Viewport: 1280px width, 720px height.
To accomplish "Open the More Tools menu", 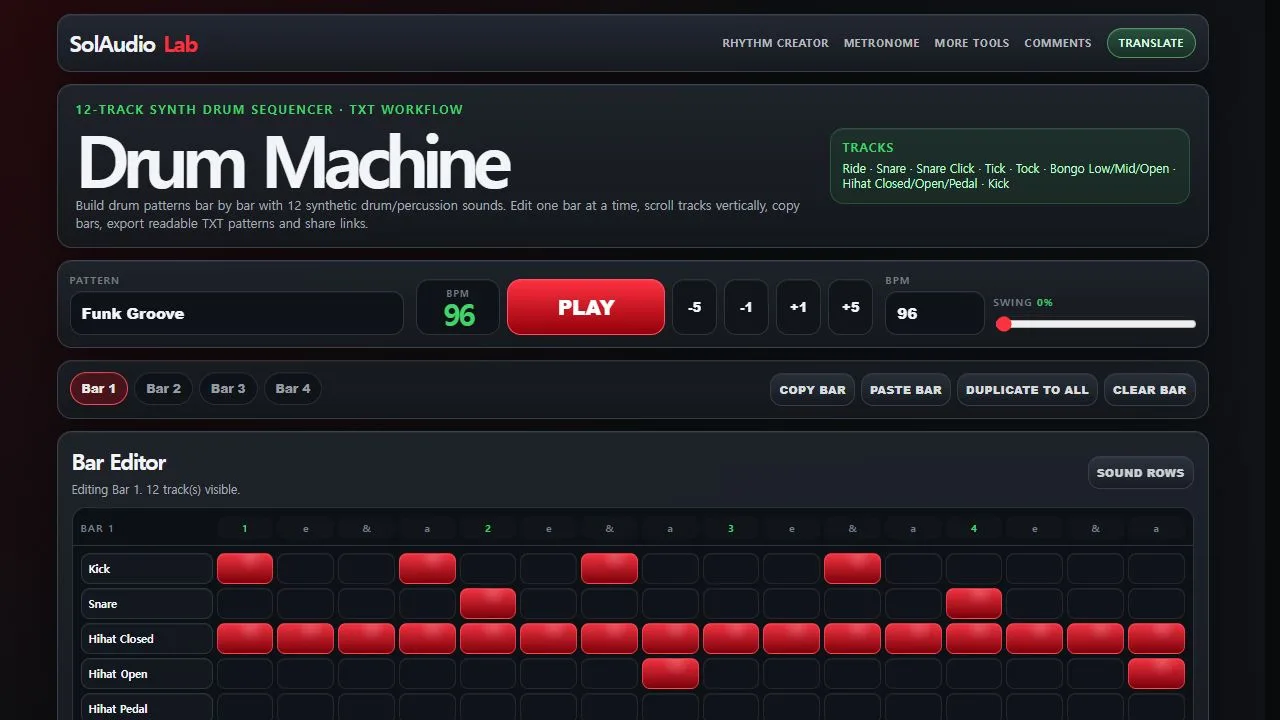I will coord(972,43).
